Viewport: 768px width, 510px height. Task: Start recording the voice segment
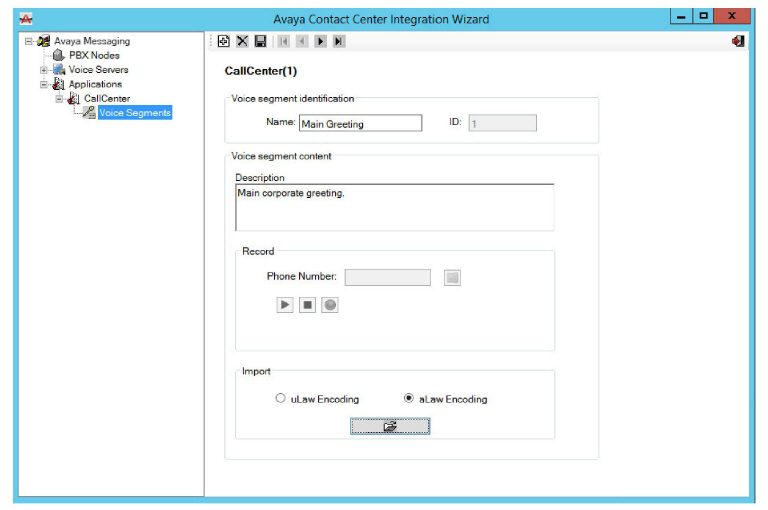[x=330, y=305]
